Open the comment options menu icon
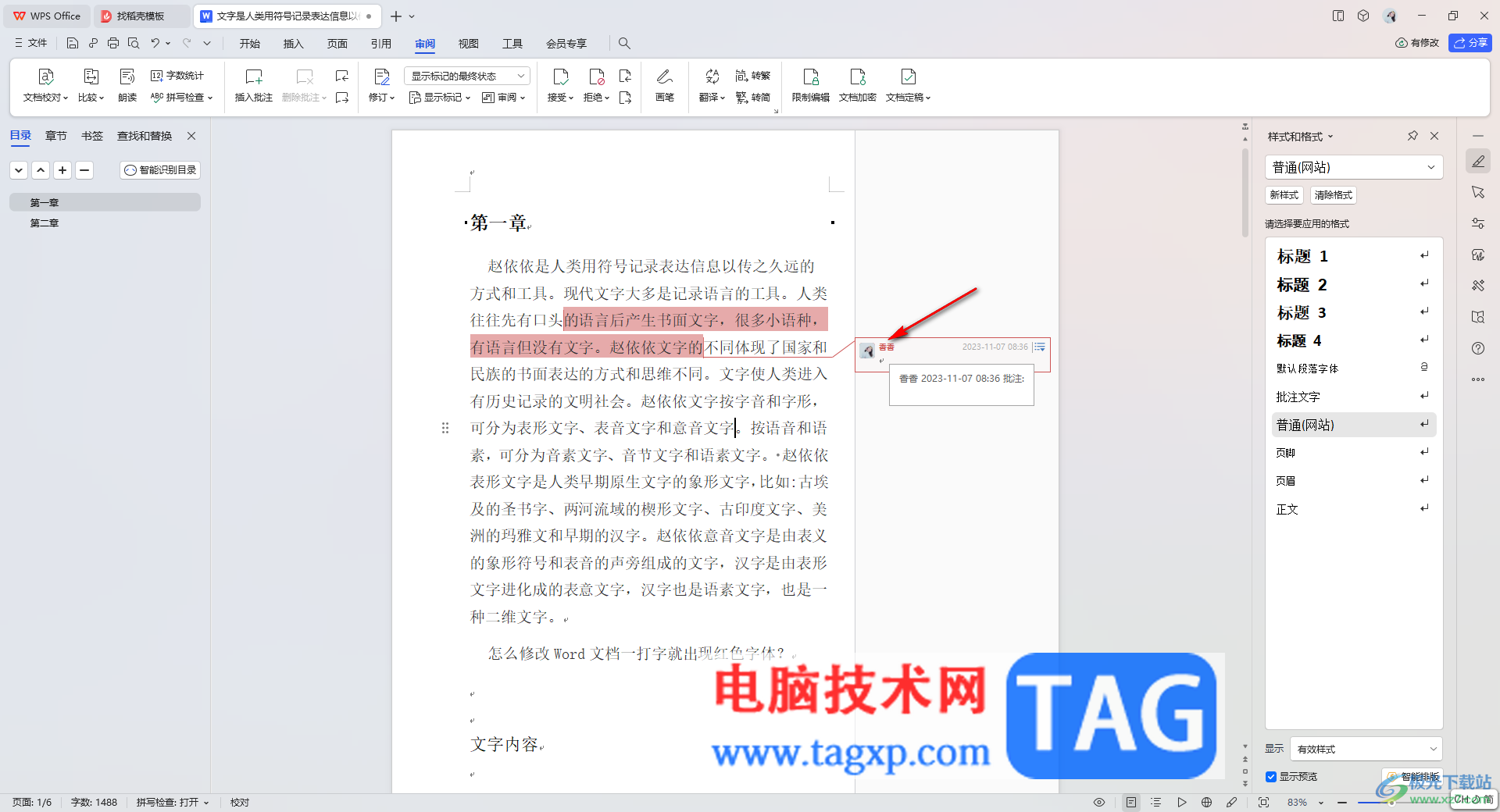1500x812 pixels. [1040, 347]
